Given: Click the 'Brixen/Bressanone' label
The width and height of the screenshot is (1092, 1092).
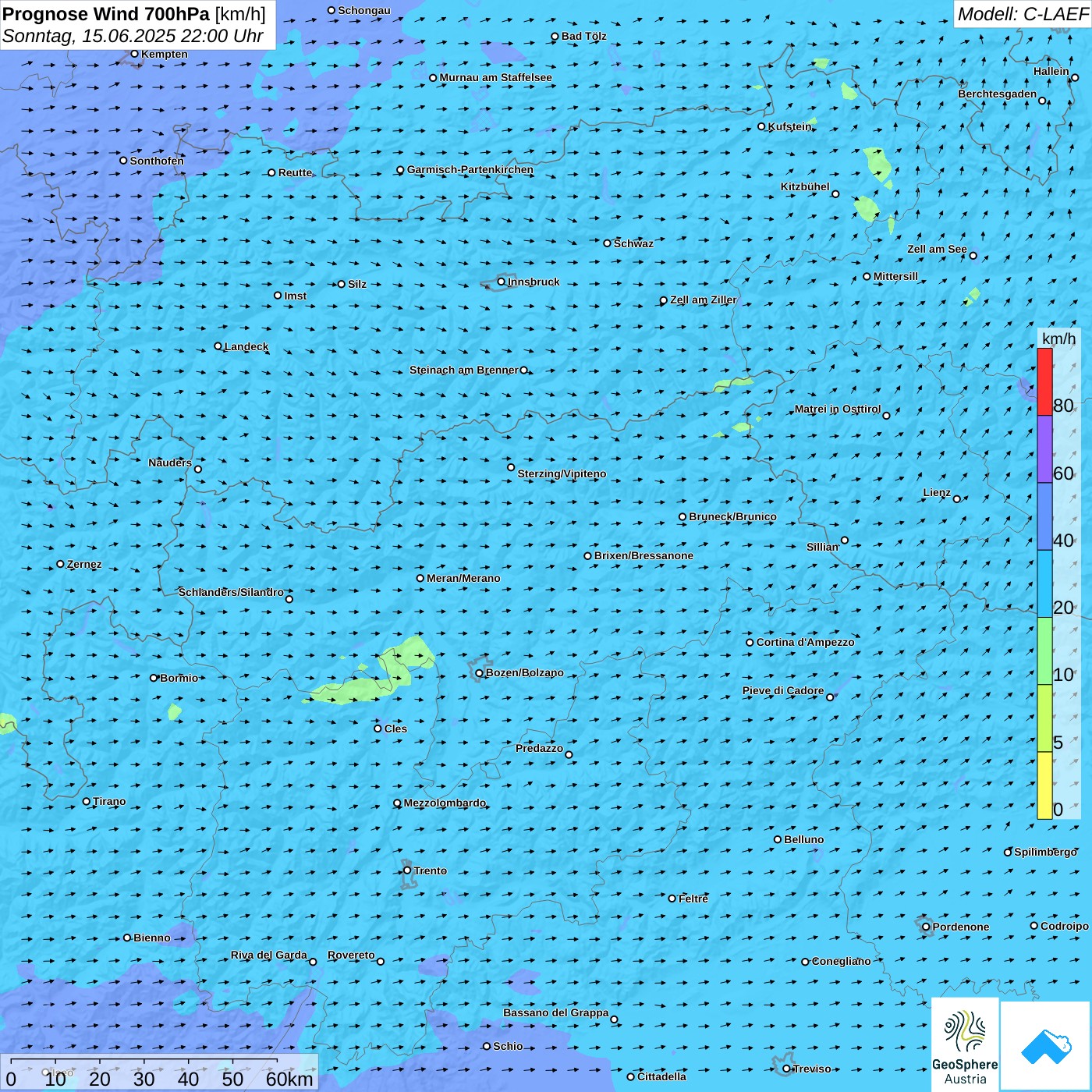Looking at the screenshot, I should (643, 555).
